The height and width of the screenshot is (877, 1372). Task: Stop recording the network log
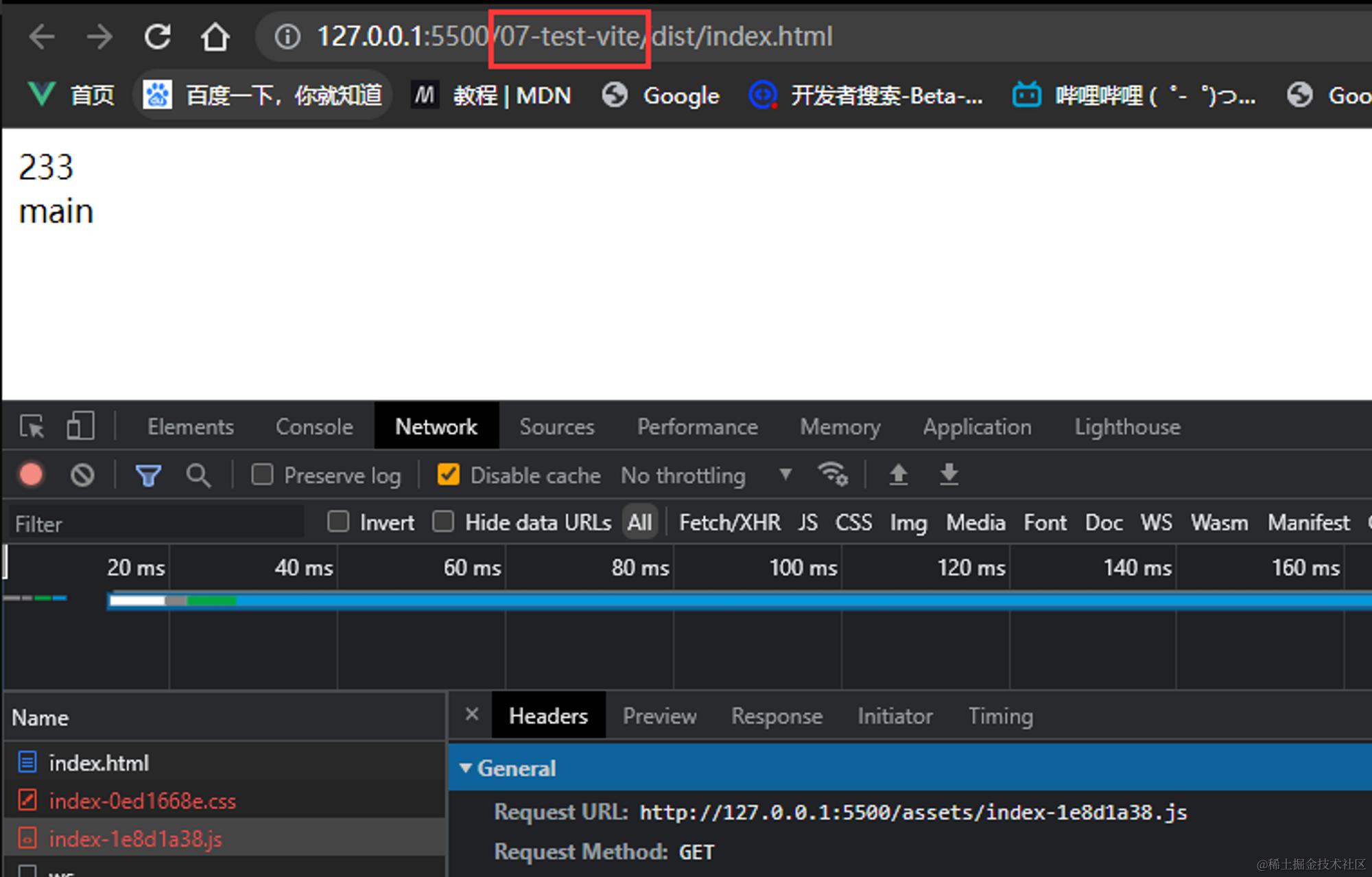tap(32, 475)
